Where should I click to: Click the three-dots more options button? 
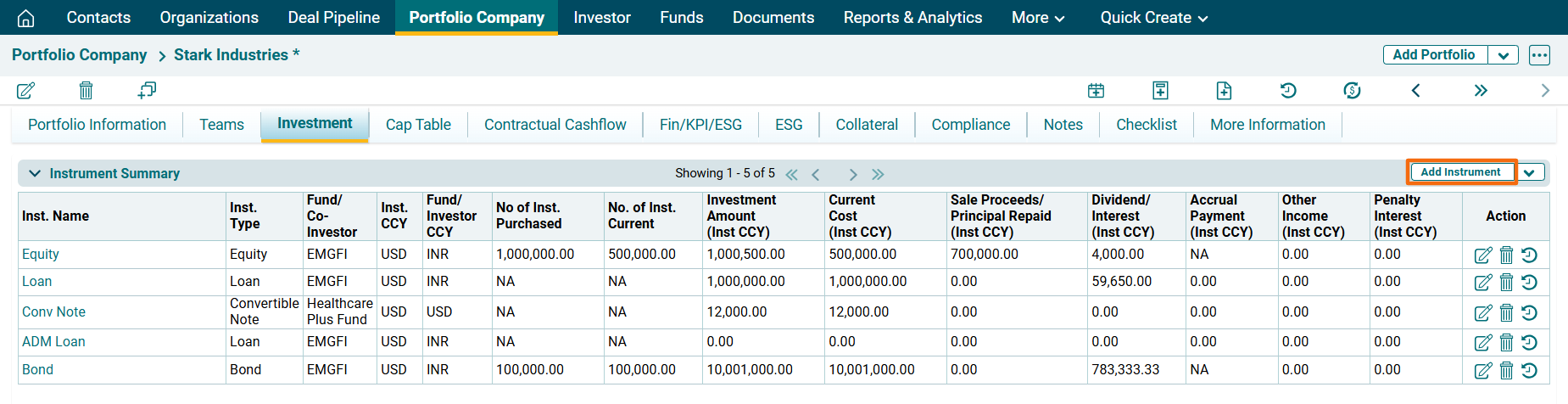tap(1539, 55)
